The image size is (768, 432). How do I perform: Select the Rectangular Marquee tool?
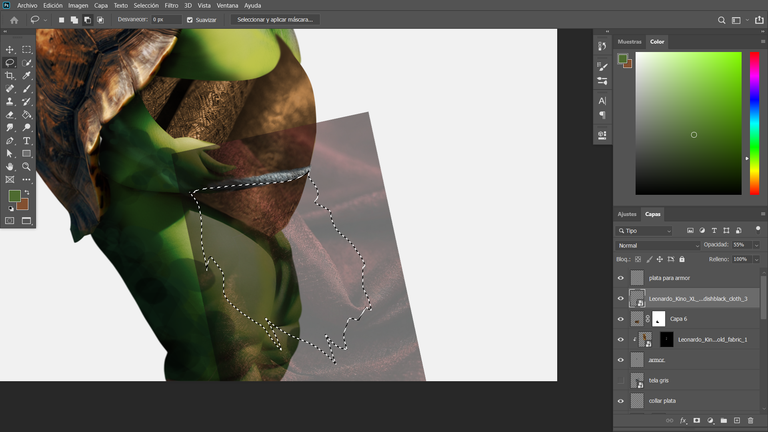click(26, 49)
